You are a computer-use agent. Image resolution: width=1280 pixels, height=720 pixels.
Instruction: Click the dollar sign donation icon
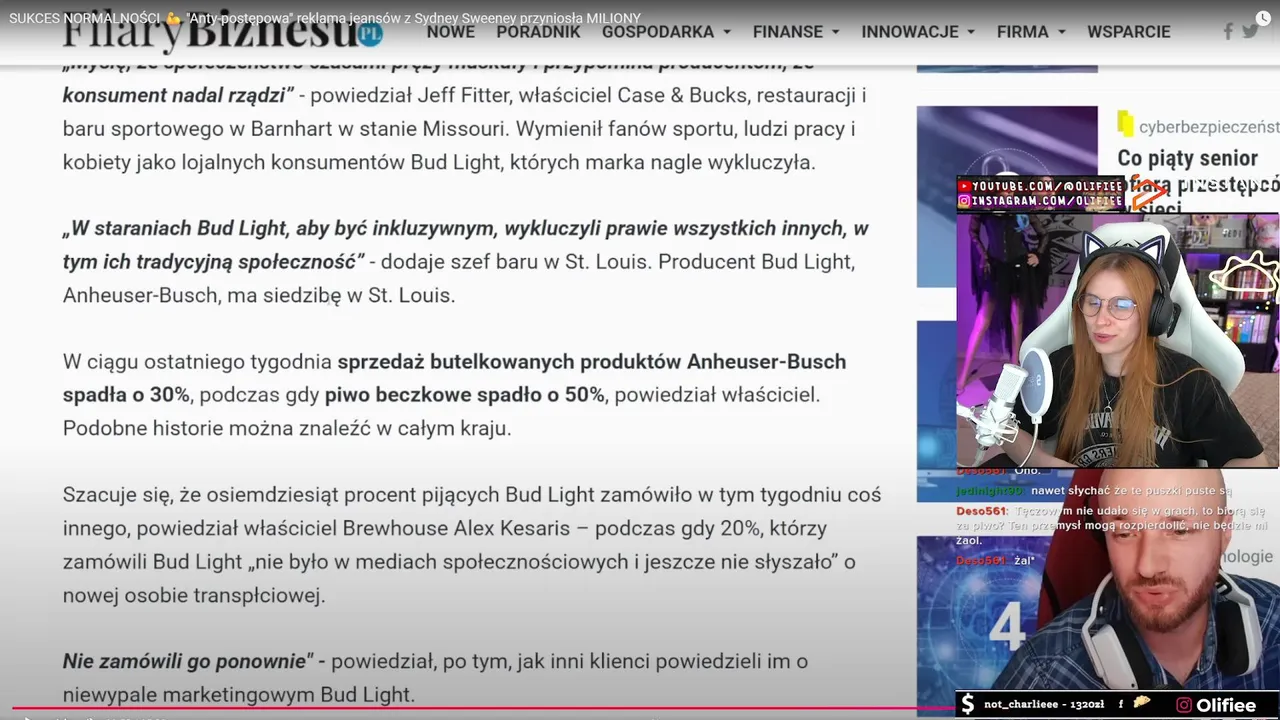click(x=967, y=704)
